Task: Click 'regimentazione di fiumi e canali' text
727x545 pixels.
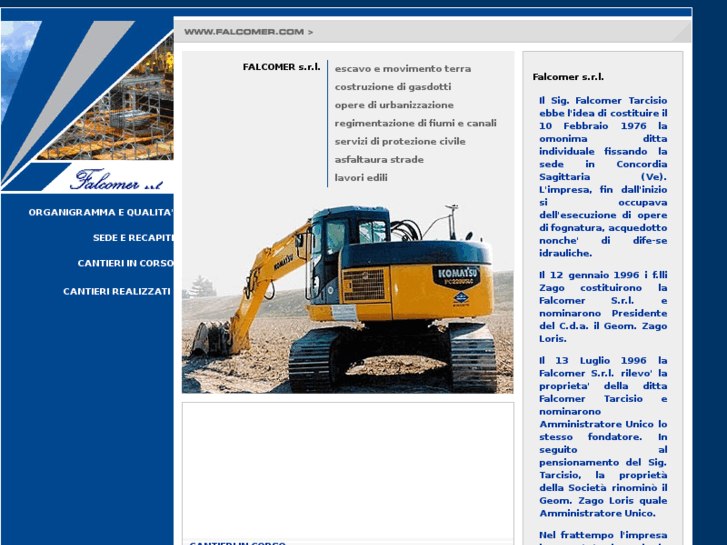Action: [415, 123]
